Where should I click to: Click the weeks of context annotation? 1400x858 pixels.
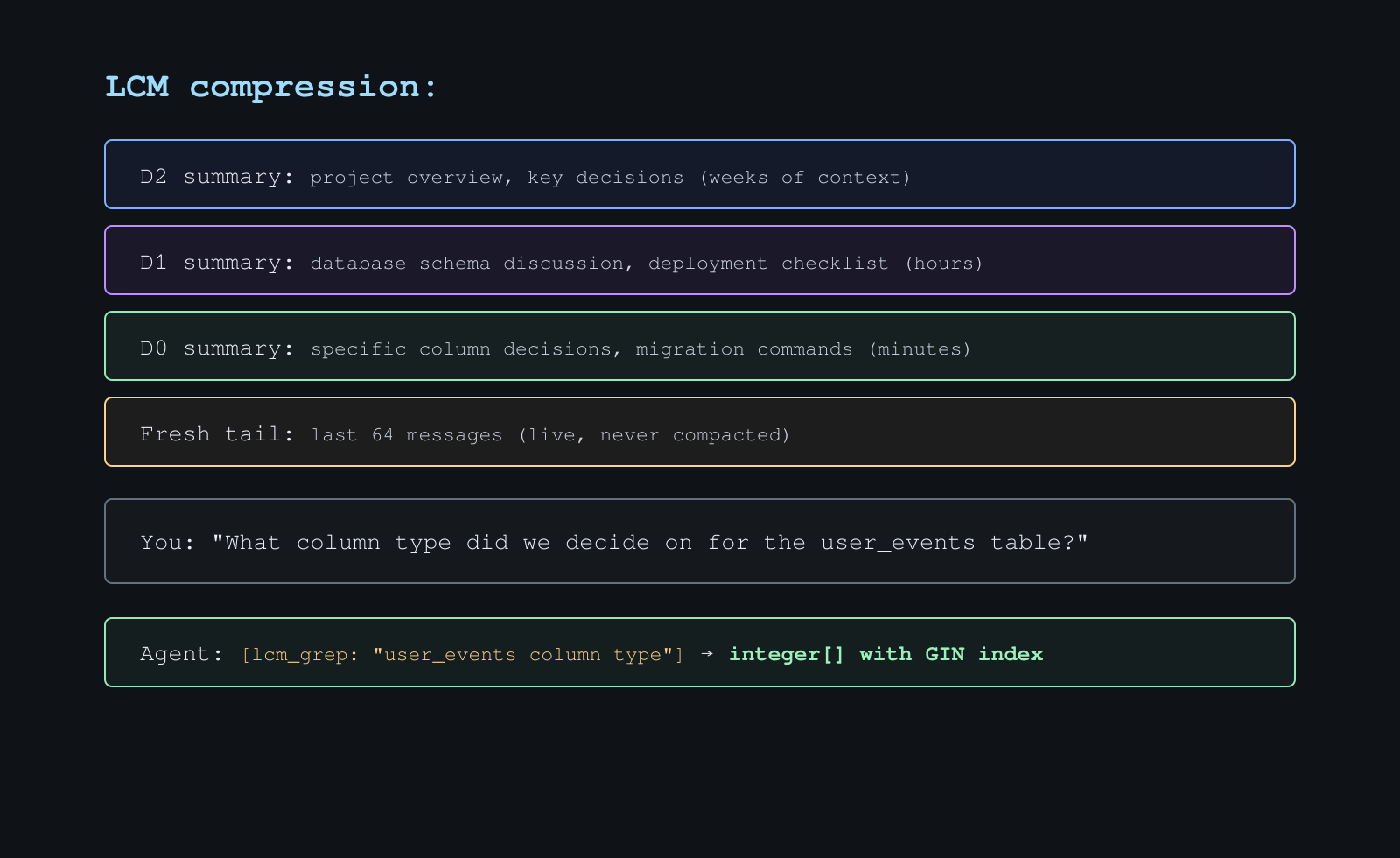pyautogui.click(x=806, y=178)
